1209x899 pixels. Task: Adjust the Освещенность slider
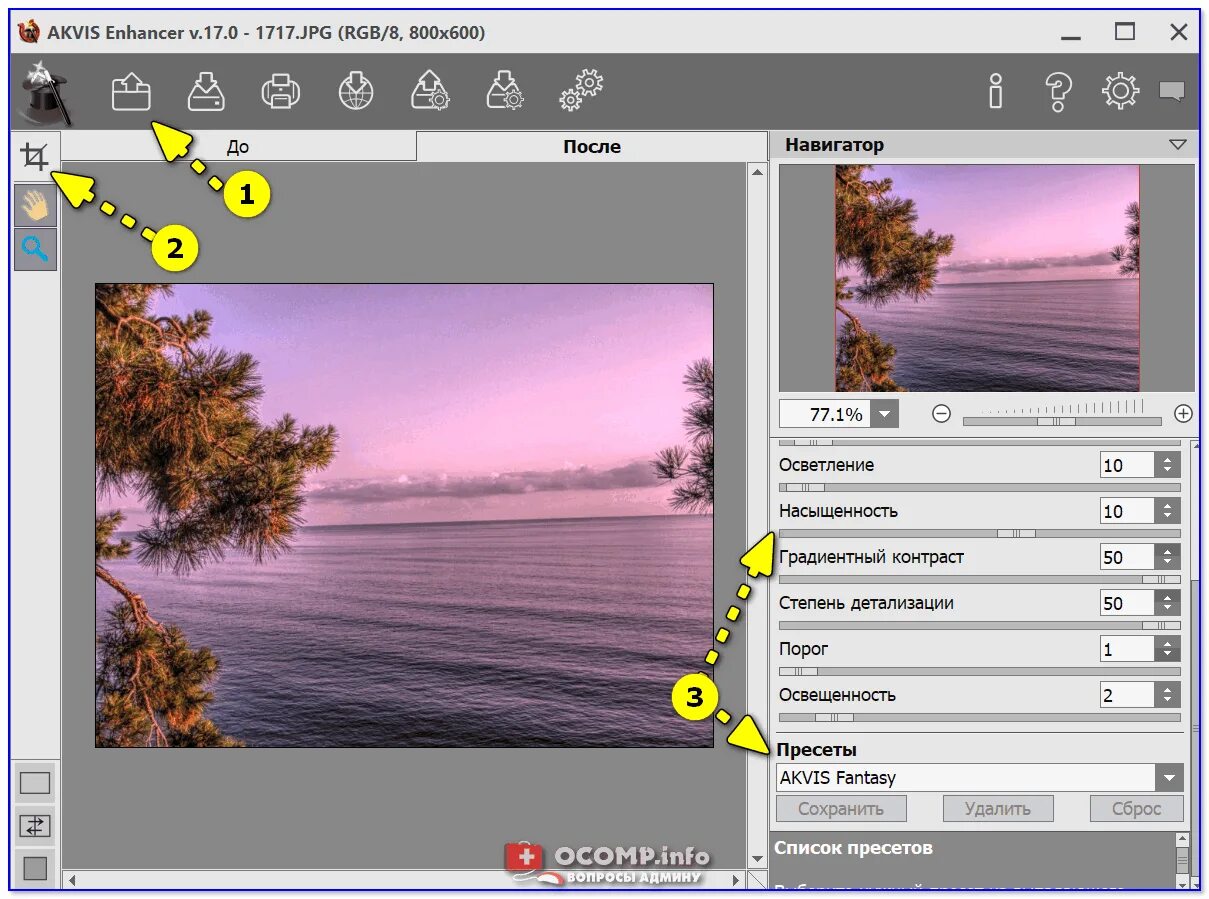979,717
